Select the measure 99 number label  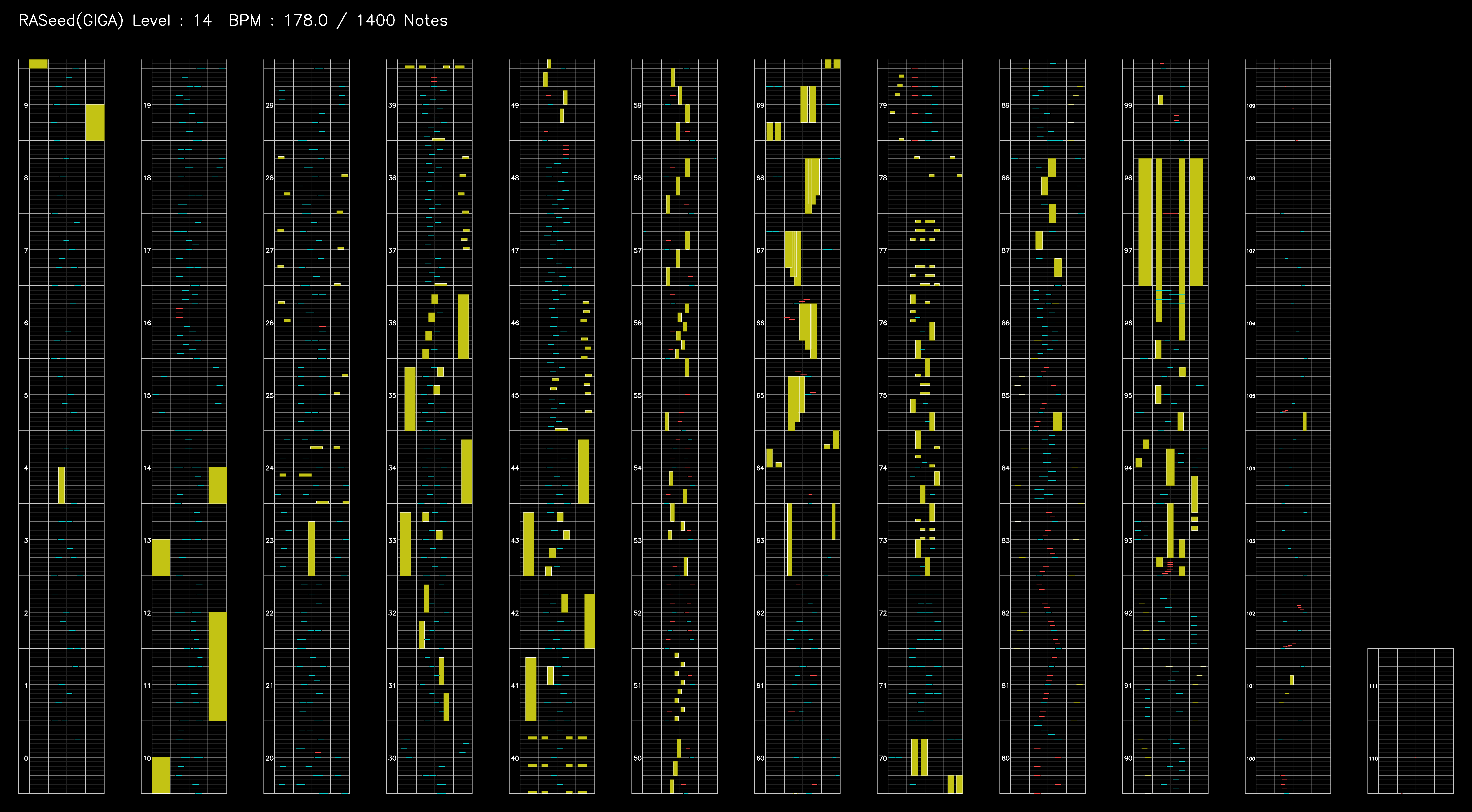(x=1128, y=105)
